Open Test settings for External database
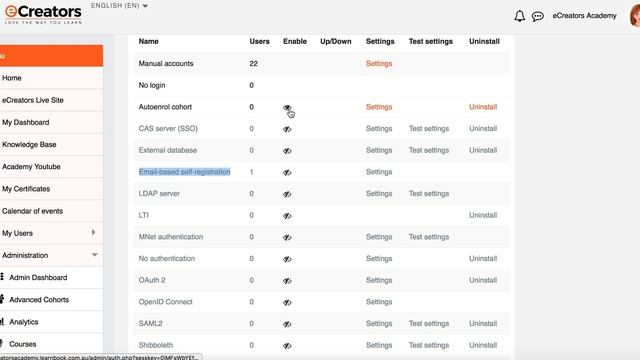The height and width of the screenshot is (360, 640). [x=429, y=150]
